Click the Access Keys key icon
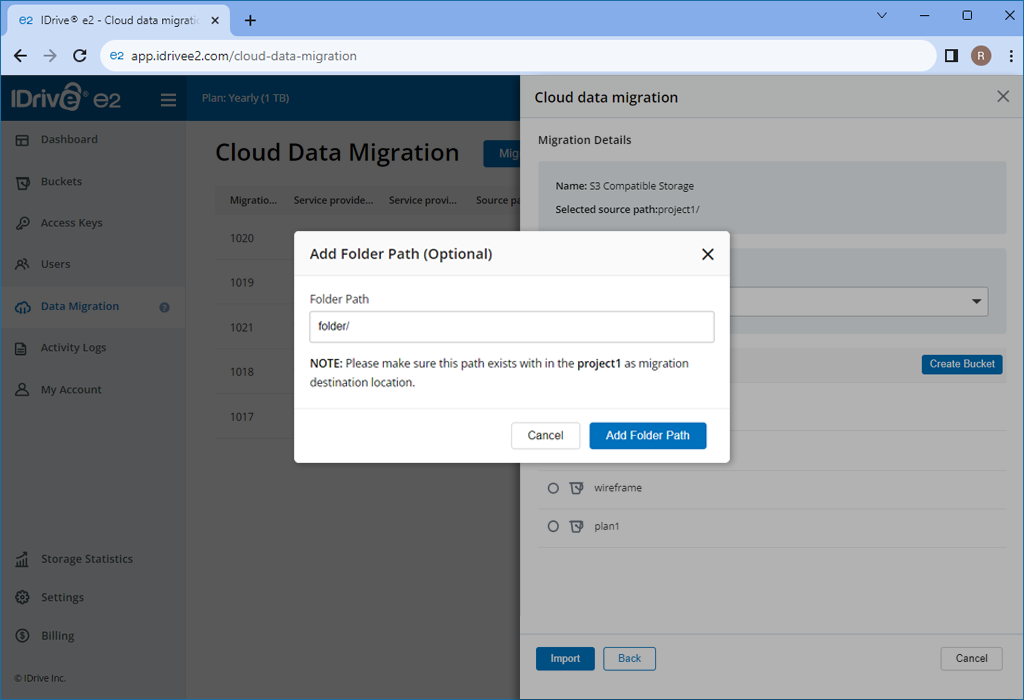 click(22, 223)
